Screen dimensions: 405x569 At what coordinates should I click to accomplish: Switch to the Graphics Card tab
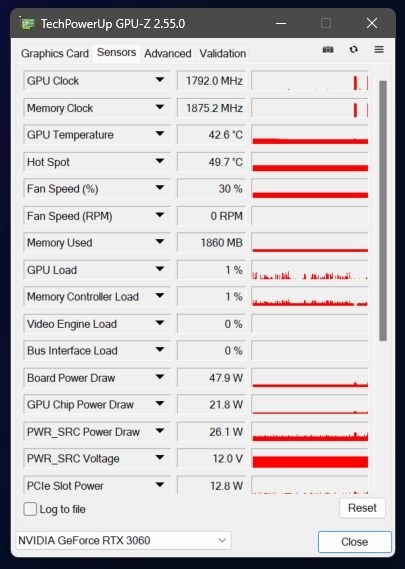[55, 54]
